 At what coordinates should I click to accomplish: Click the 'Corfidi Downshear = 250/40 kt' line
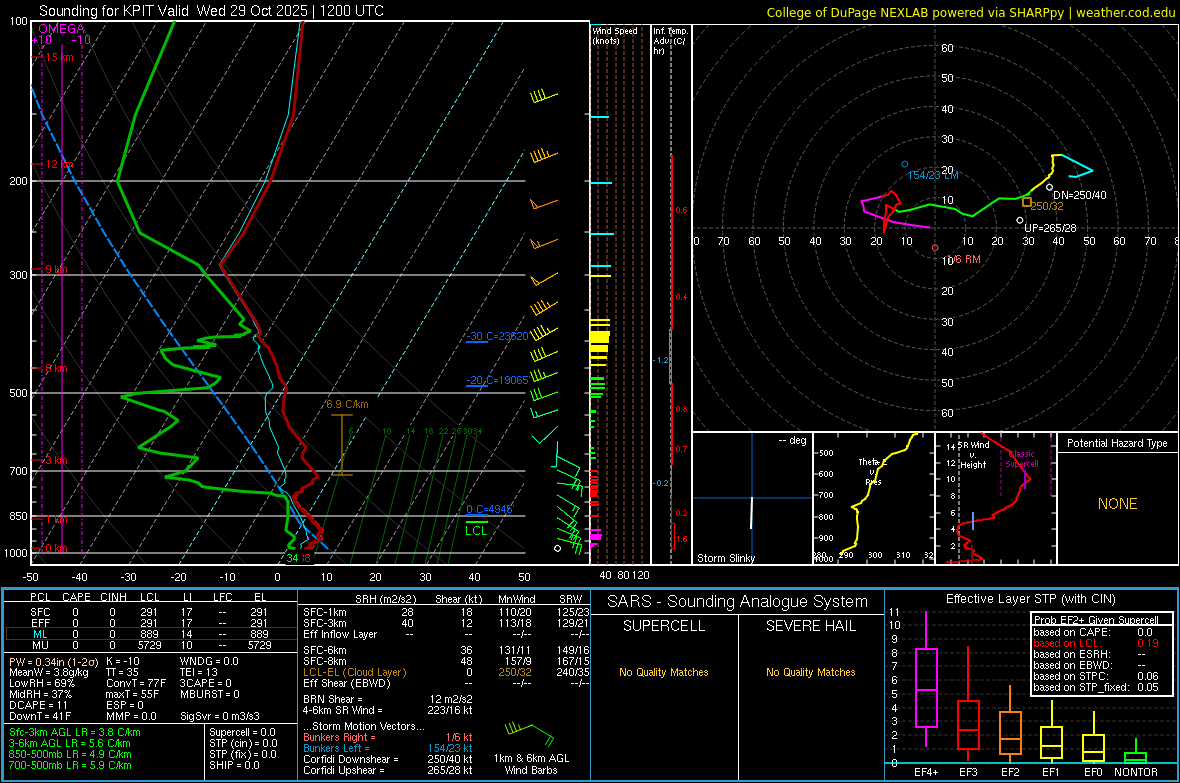pyautogui.click(x=388, y=760)
